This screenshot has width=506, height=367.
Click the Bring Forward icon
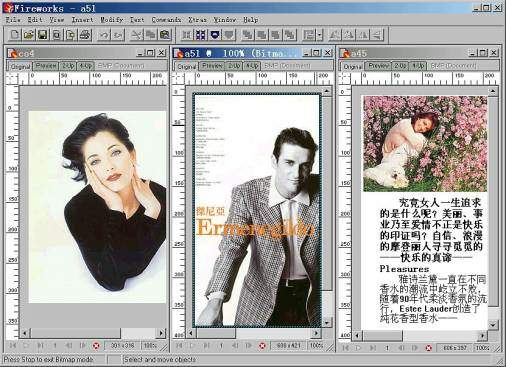click(x=262, y=34)
